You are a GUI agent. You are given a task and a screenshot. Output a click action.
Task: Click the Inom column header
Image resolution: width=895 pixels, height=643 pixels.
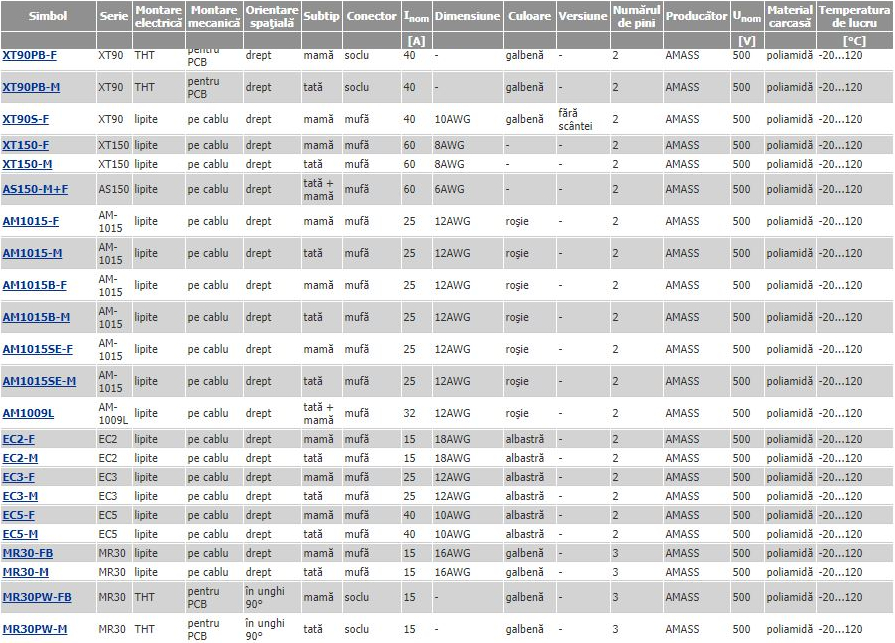[417, 17]
